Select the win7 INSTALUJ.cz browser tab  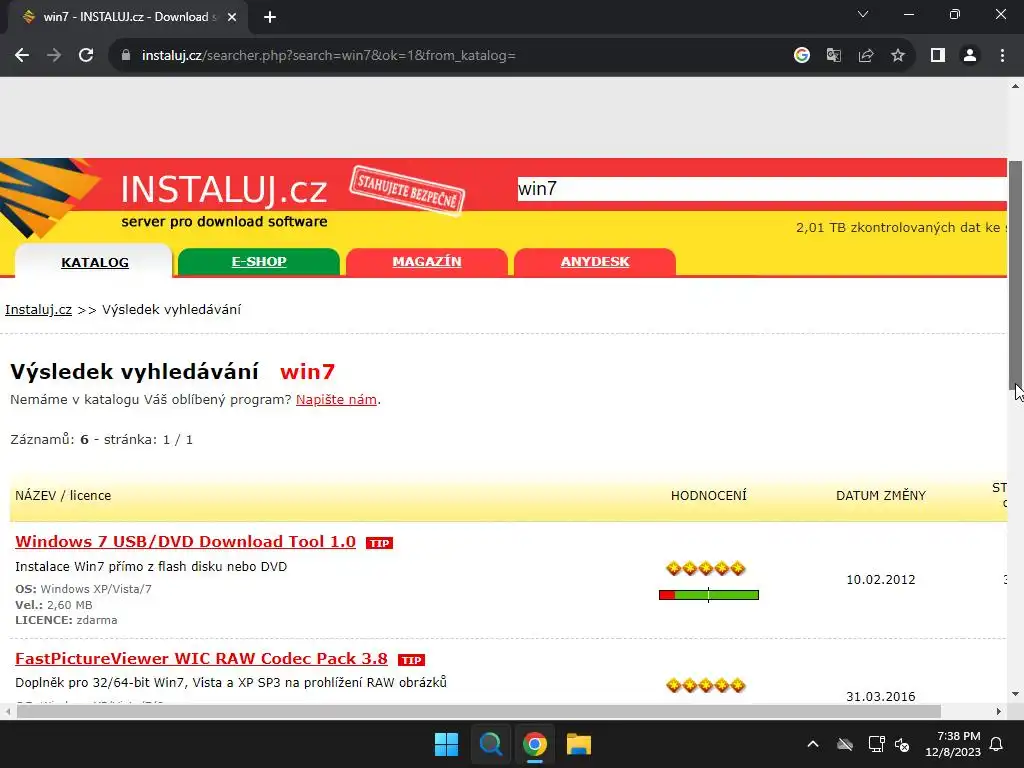click(127, 17)
